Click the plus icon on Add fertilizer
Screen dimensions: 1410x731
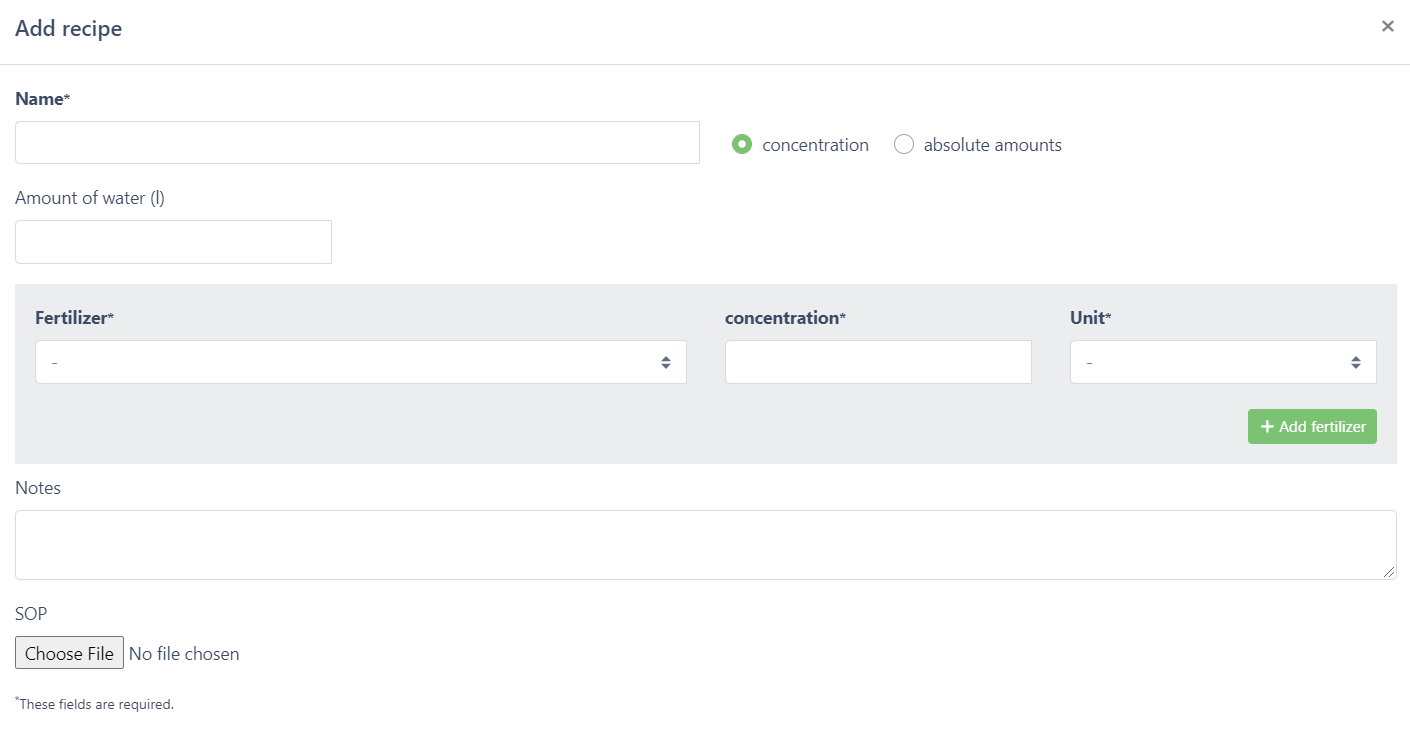pyautogui.click(x=1267, y=427)
